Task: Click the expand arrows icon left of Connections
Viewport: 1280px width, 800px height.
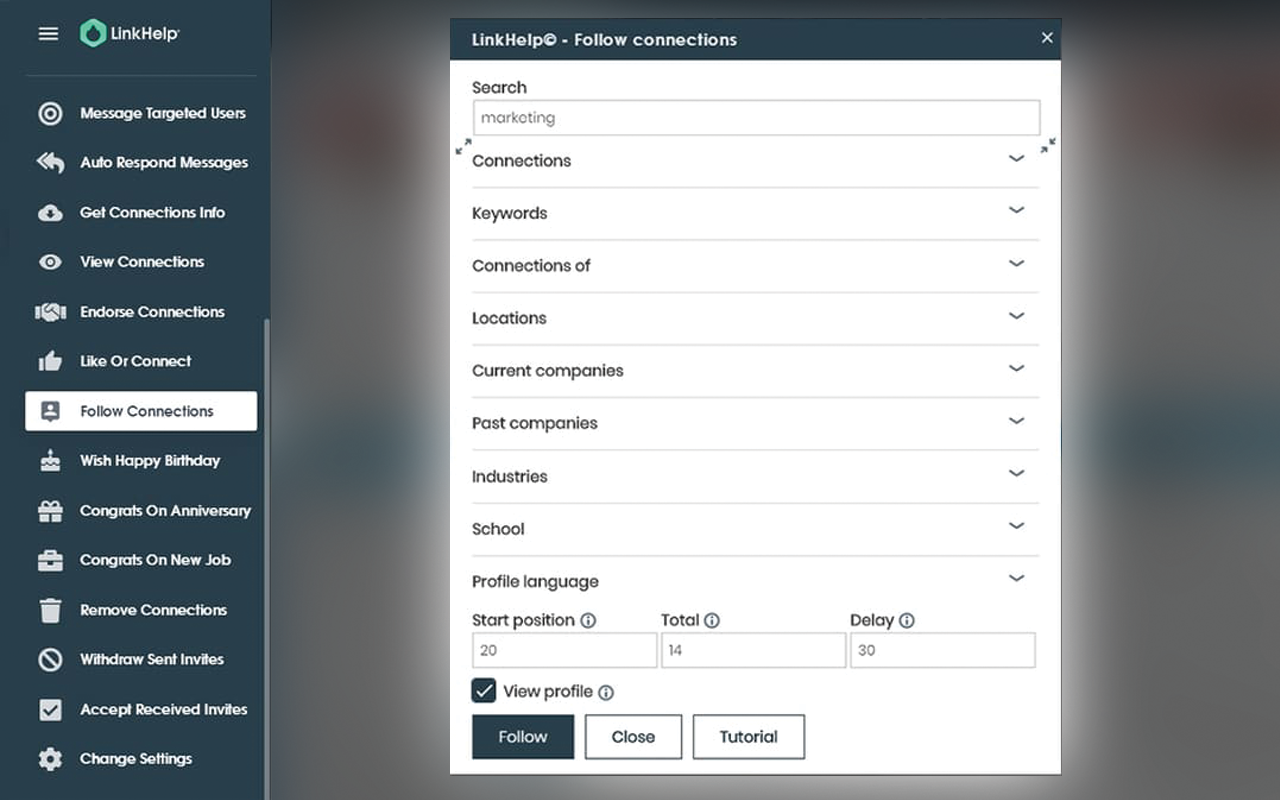Action: [463, 146]
